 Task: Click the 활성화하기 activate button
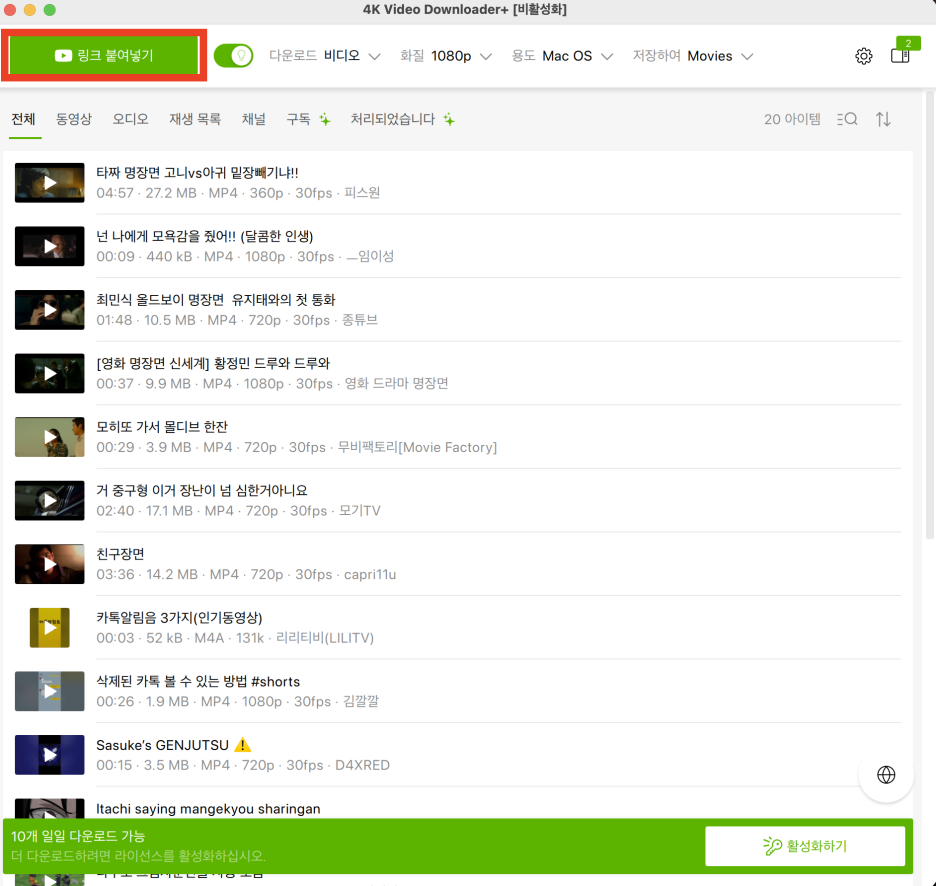805,846
